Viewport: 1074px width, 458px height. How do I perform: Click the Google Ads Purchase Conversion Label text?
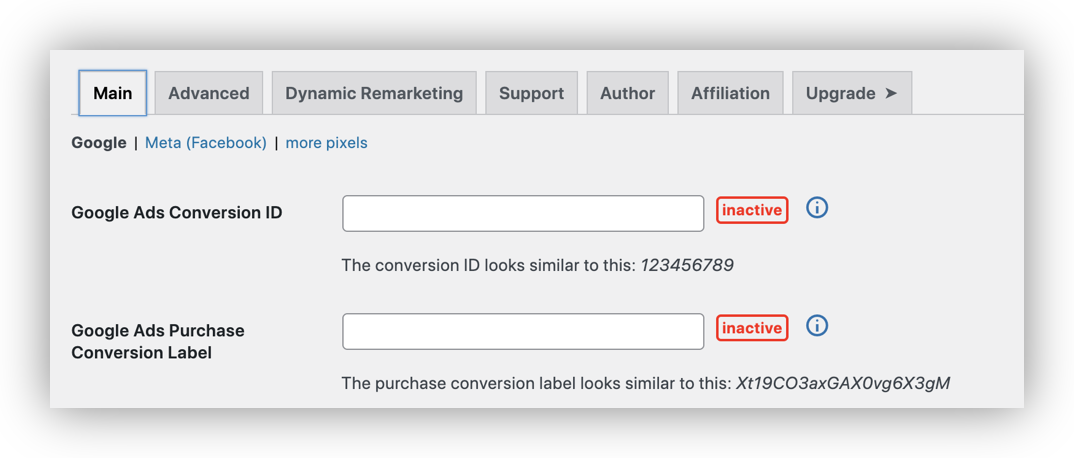158,341
